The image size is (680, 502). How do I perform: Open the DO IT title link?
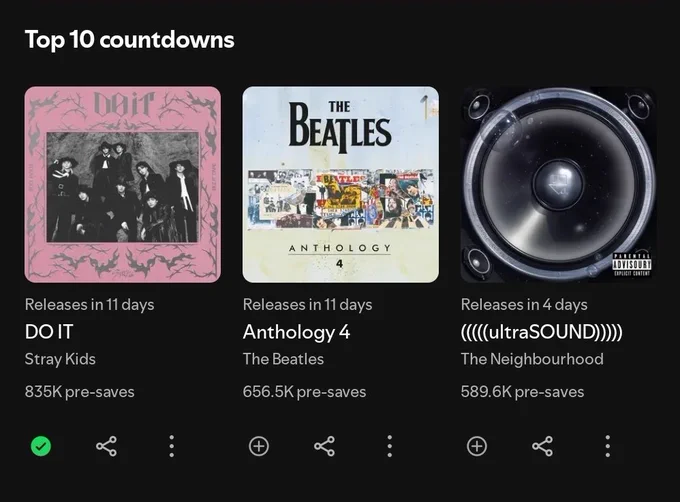pos(49,332)
